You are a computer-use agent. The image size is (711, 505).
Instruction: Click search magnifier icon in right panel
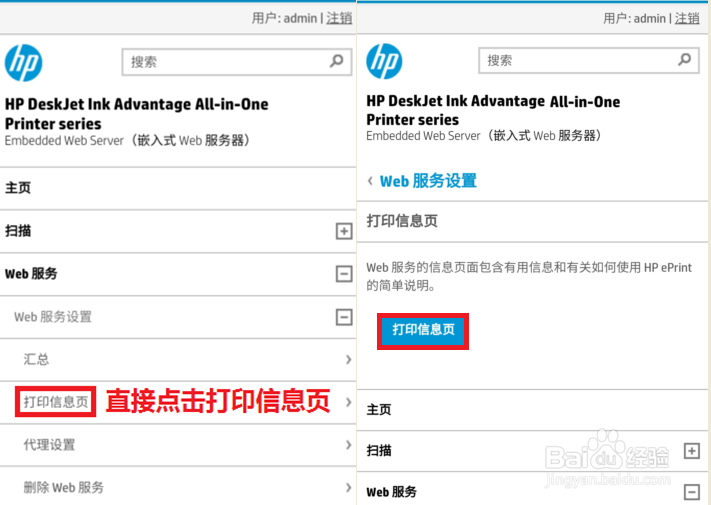684,59
